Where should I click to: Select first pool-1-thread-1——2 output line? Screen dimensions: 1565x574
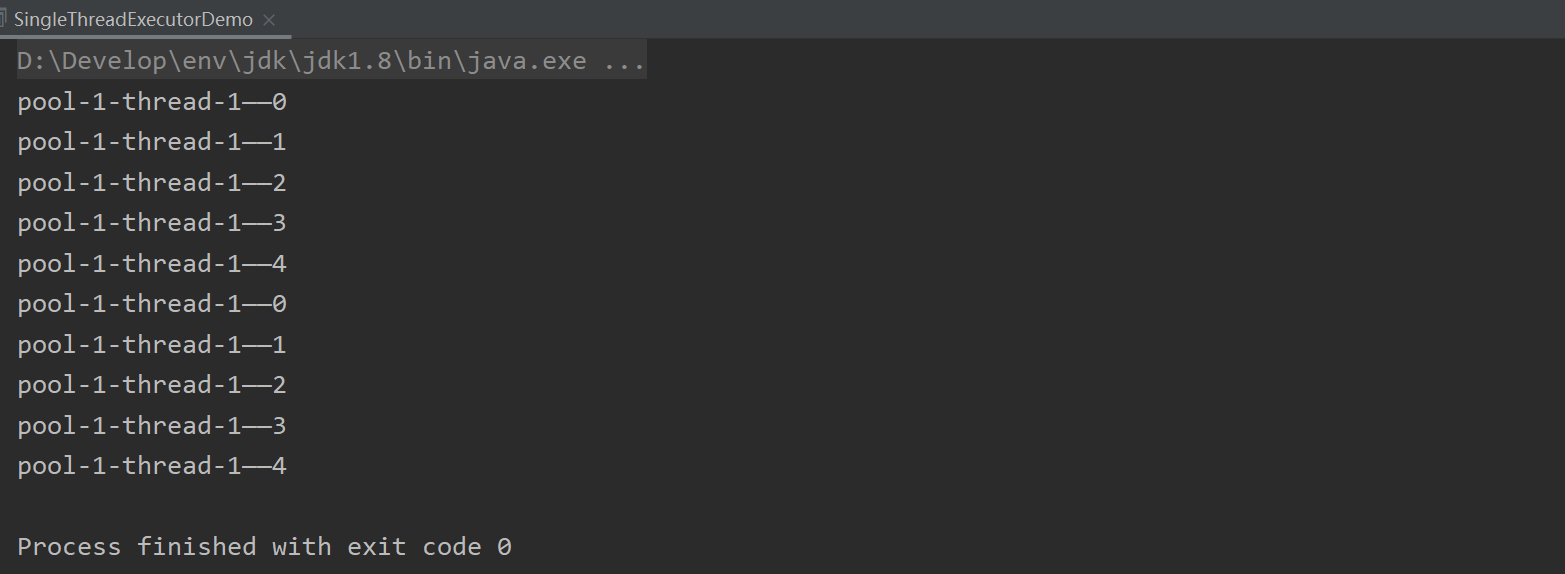click(x=152, y=183)
